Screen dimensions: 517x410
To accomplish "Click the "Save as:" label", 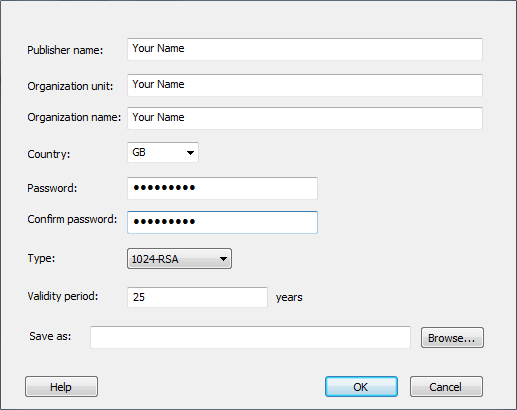I will [x=50, y=336].
